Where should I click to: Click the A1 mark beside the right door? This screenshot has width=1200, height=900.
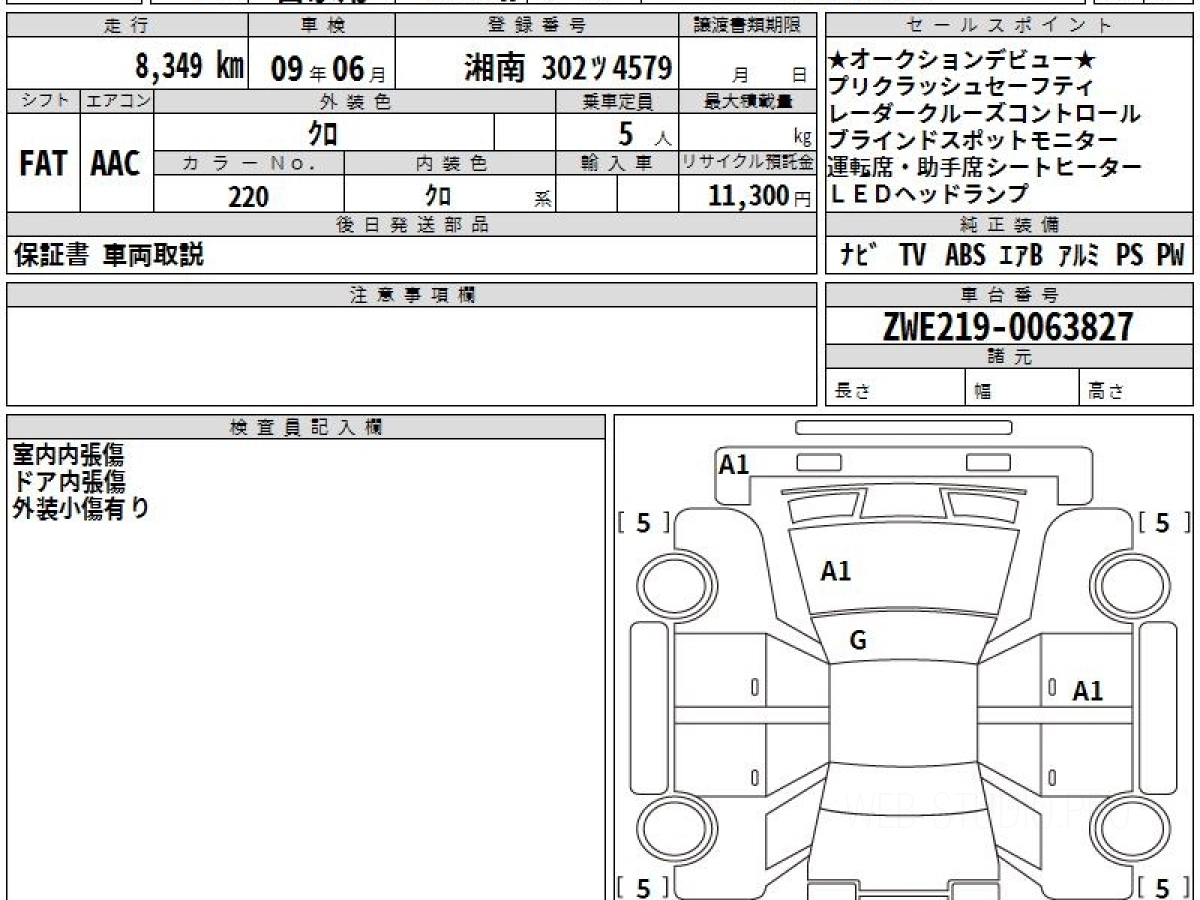click(1087, 691)
